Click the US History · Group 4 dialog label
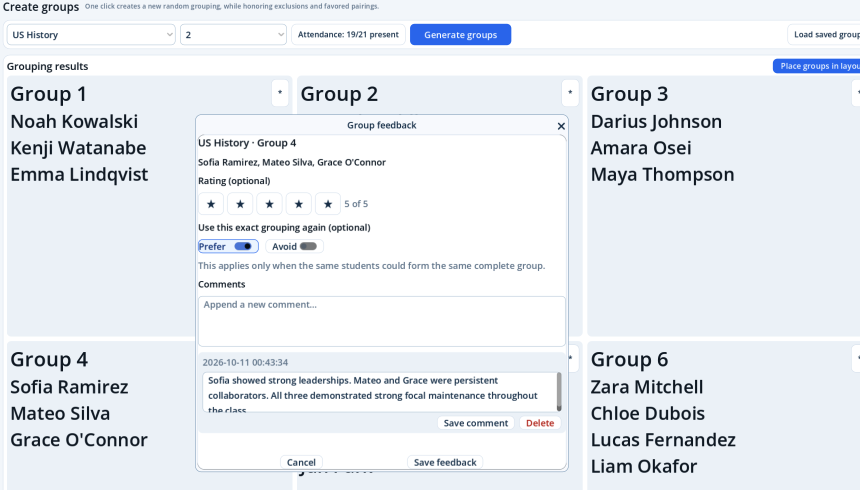 point(247,143)
